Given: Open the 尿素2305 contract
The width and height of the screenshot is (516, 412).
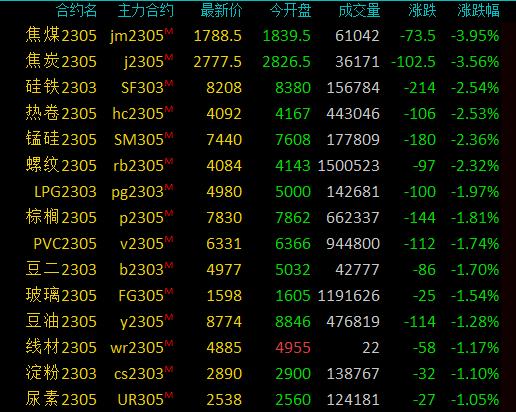Looking at the screenshot, I should 61,400.
